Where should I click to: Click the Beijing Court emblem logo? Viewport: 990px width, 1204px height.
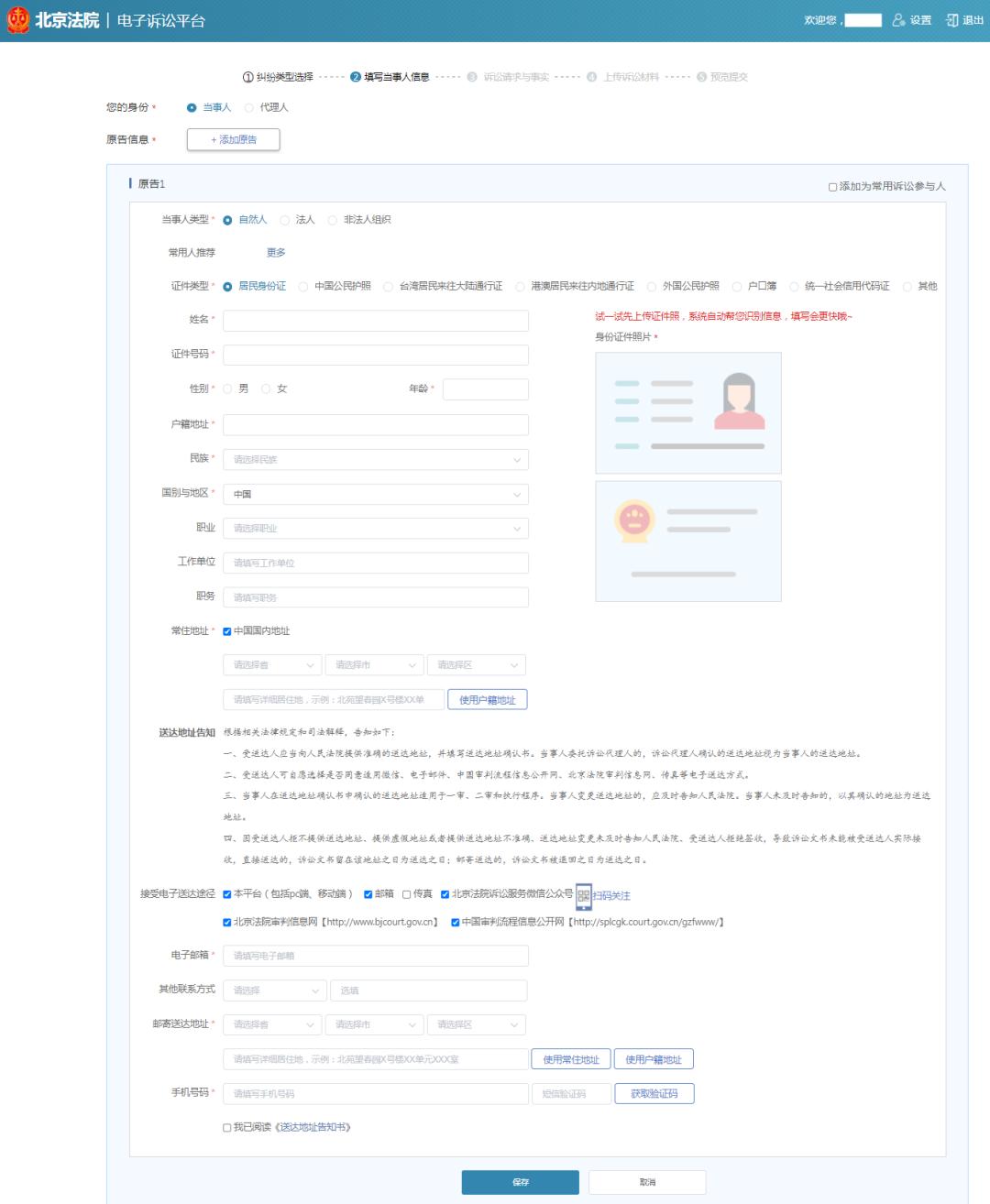click(x=18, y=20)
